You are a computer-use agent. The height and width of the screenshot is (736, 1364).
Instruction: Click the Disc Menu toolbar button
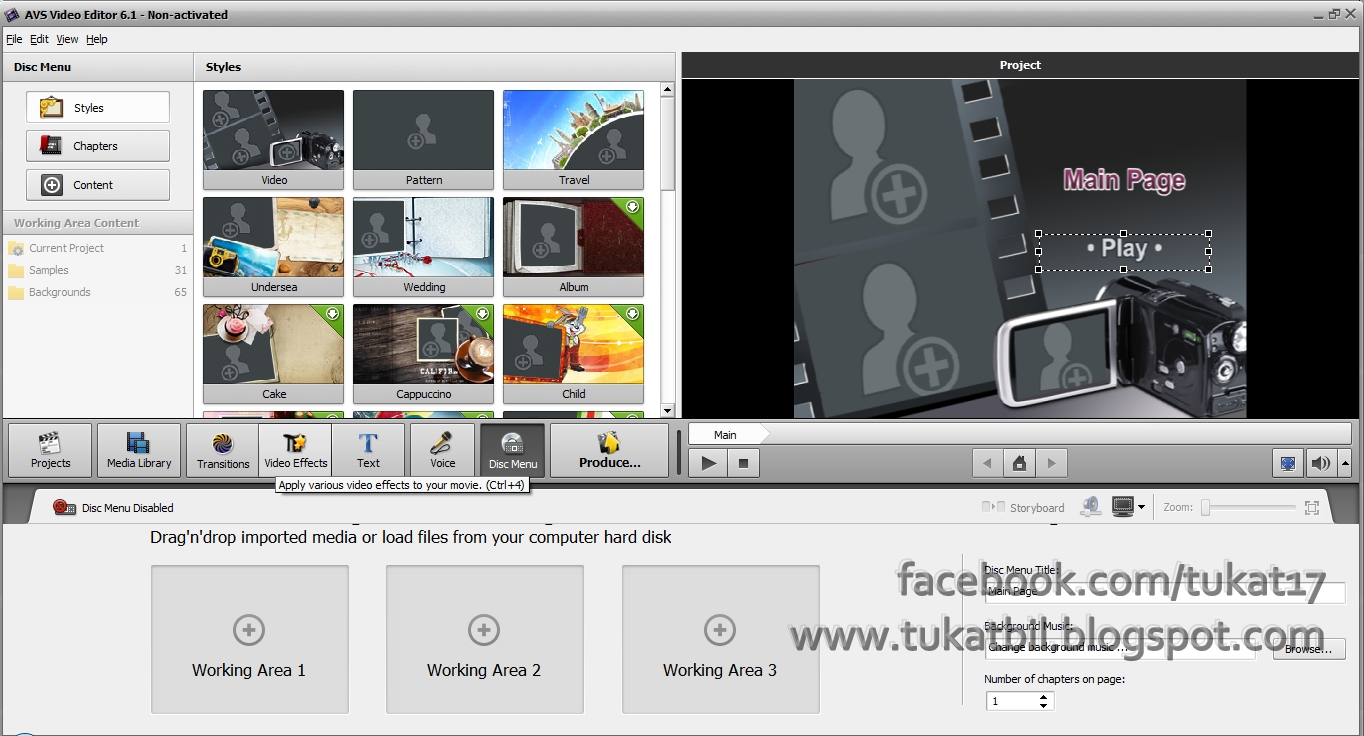tap(512, 450)
